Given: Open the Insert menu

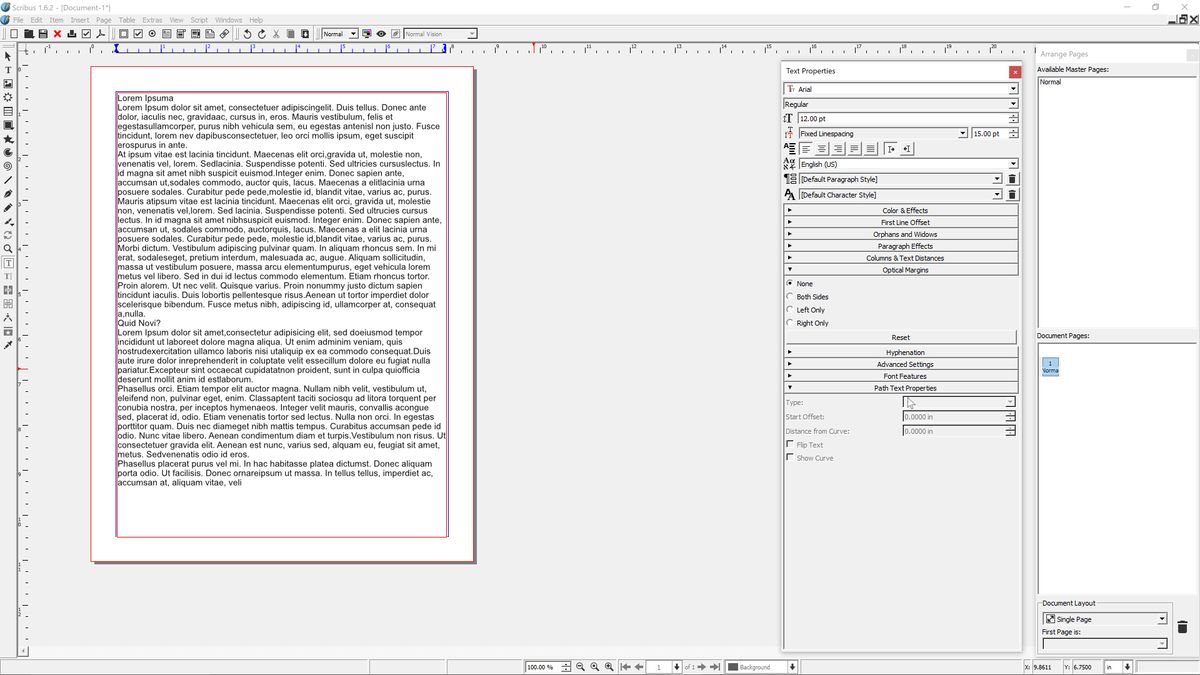Looking at the screenshot, I should tap(80, 19).
